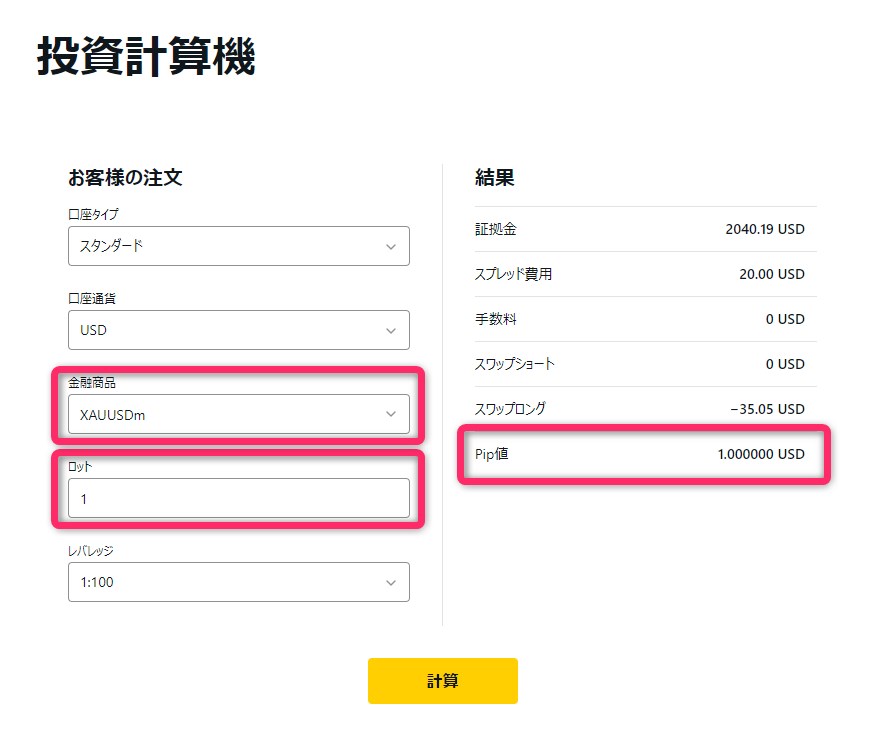Select the ロット input showing 1
884x730 pixels.
pyautogui.click(x=238, y=497)
